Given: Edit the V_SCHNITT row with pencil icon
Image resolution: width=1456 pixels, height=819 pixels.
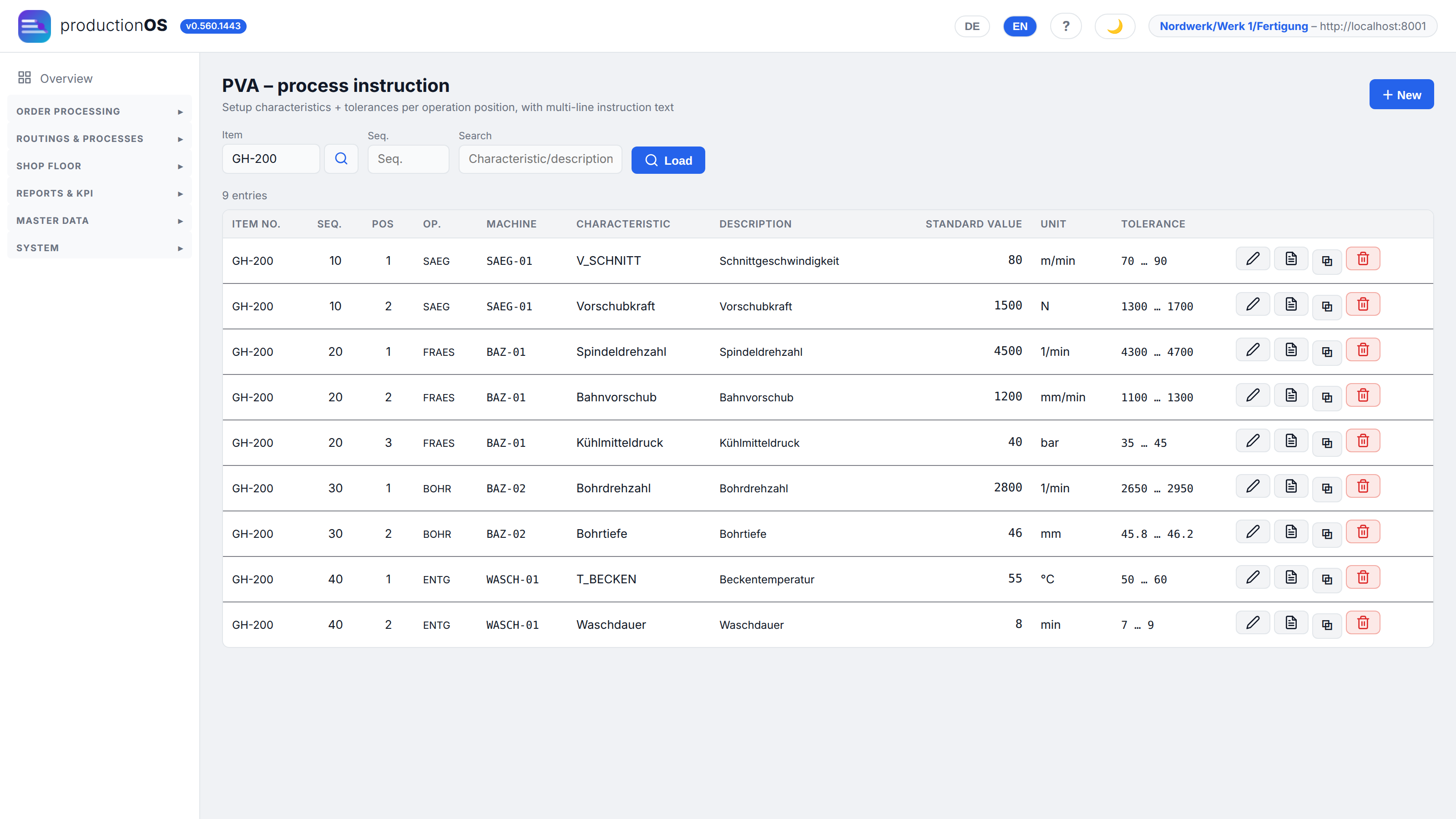Looking at the screenshot, I should point(1253,259).
